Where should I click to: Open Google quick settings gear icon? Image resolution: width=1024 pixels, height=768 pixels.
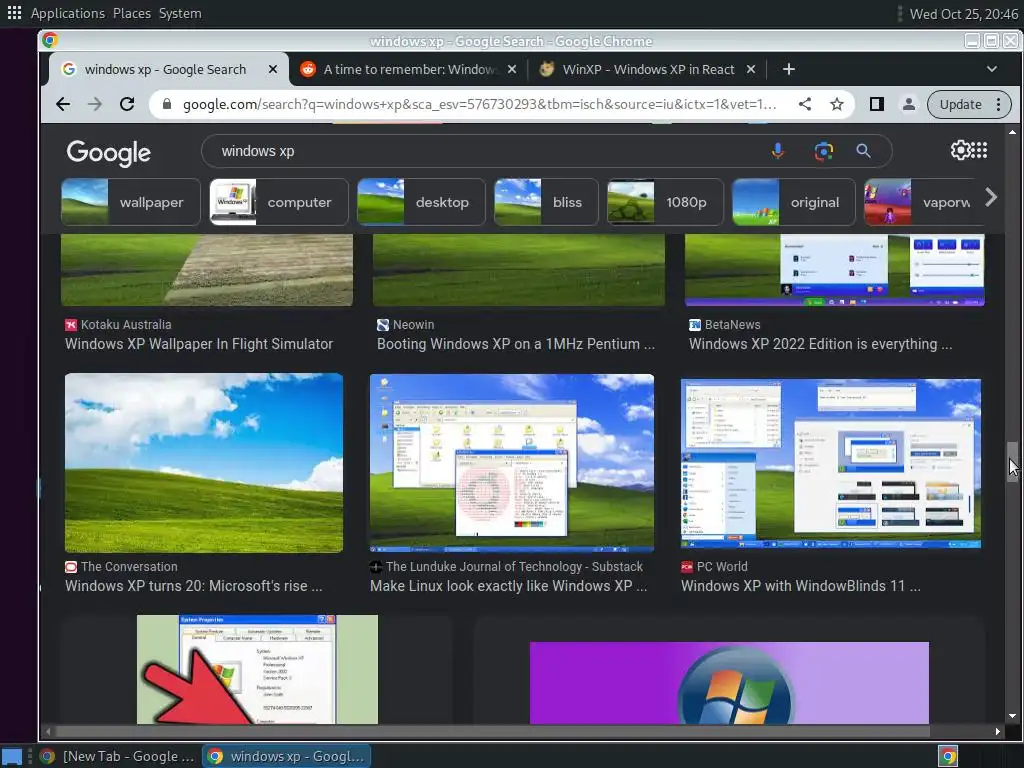961,150
